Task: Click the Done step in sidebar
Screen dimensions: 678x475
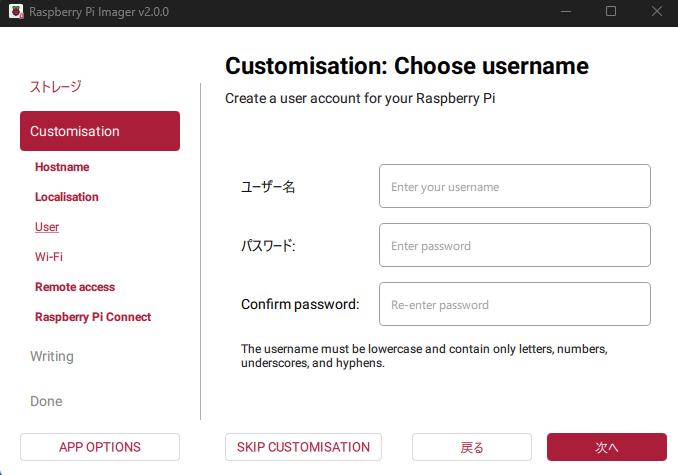Action: tap(46, 401)
